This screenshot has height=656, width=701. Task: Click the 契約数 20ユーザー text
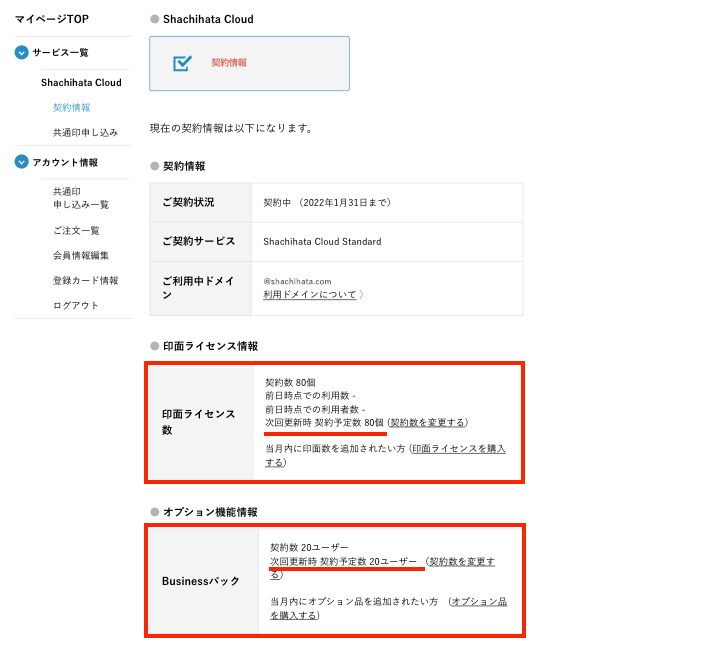309,547
